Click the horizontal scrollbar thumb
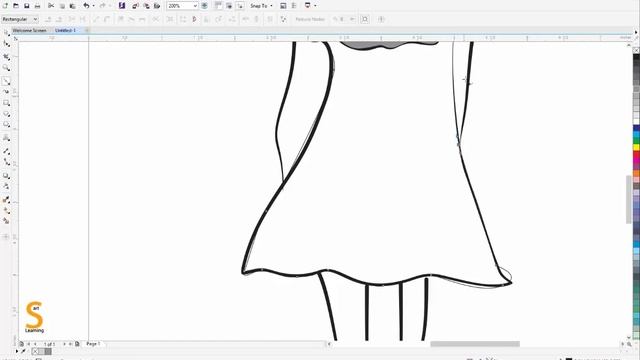The width and height of the screenshot is (640, 360). coord(475,344)
